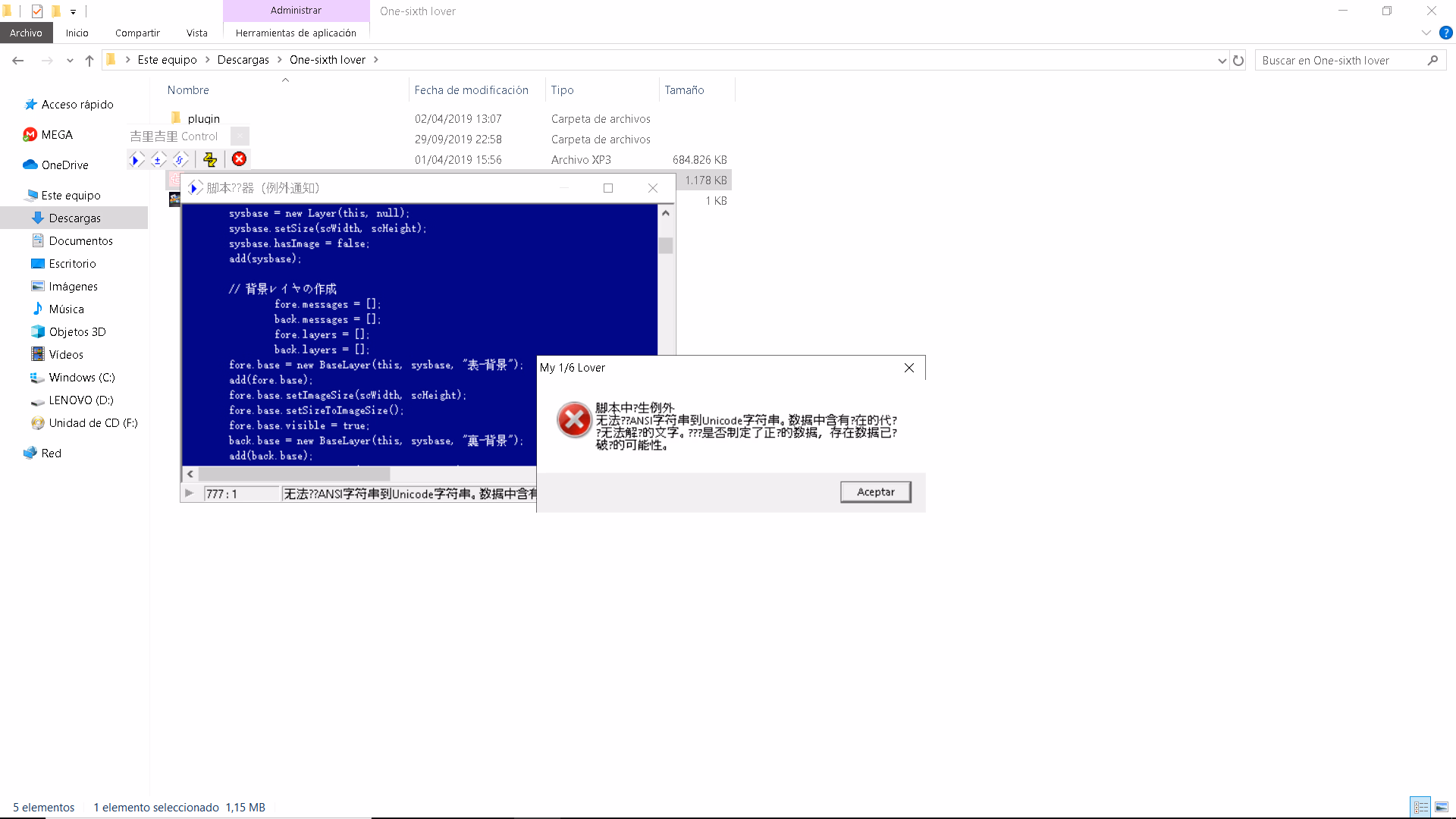1456x819 pixels.
Task: Open the Archivo menu
Action: pos(26,33)
